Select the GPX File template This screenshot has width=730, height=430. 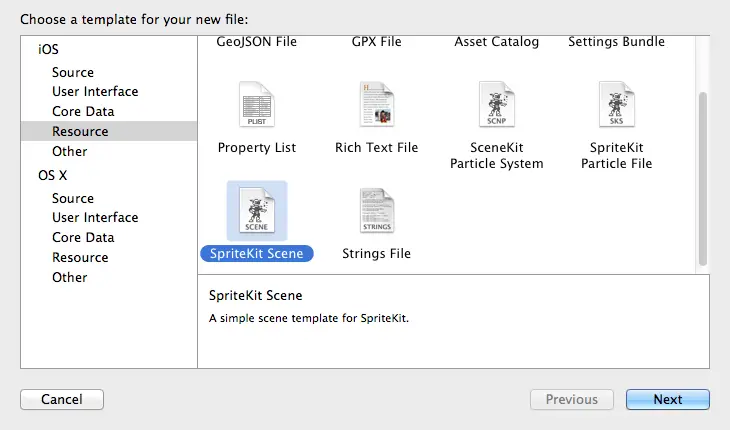coord(376,42)
